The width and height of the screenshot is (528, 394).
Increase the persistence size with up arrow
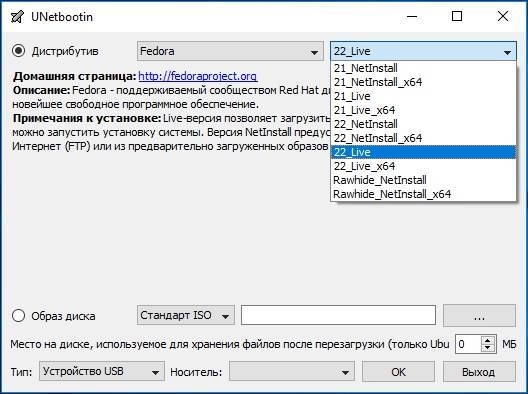click(488, 340)
